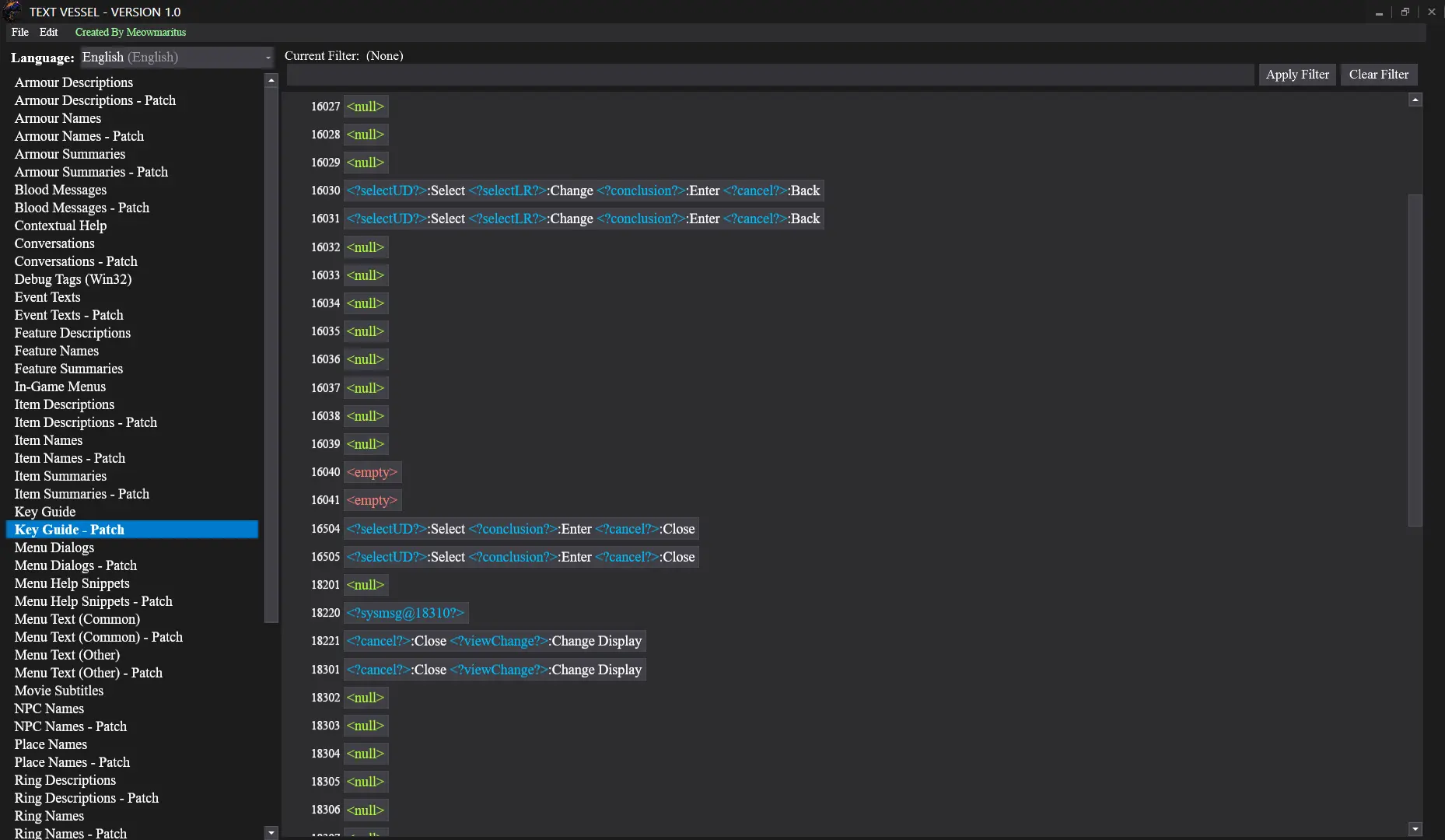
Task: Select Place Names - Patch category
Action: click(72, 762)
